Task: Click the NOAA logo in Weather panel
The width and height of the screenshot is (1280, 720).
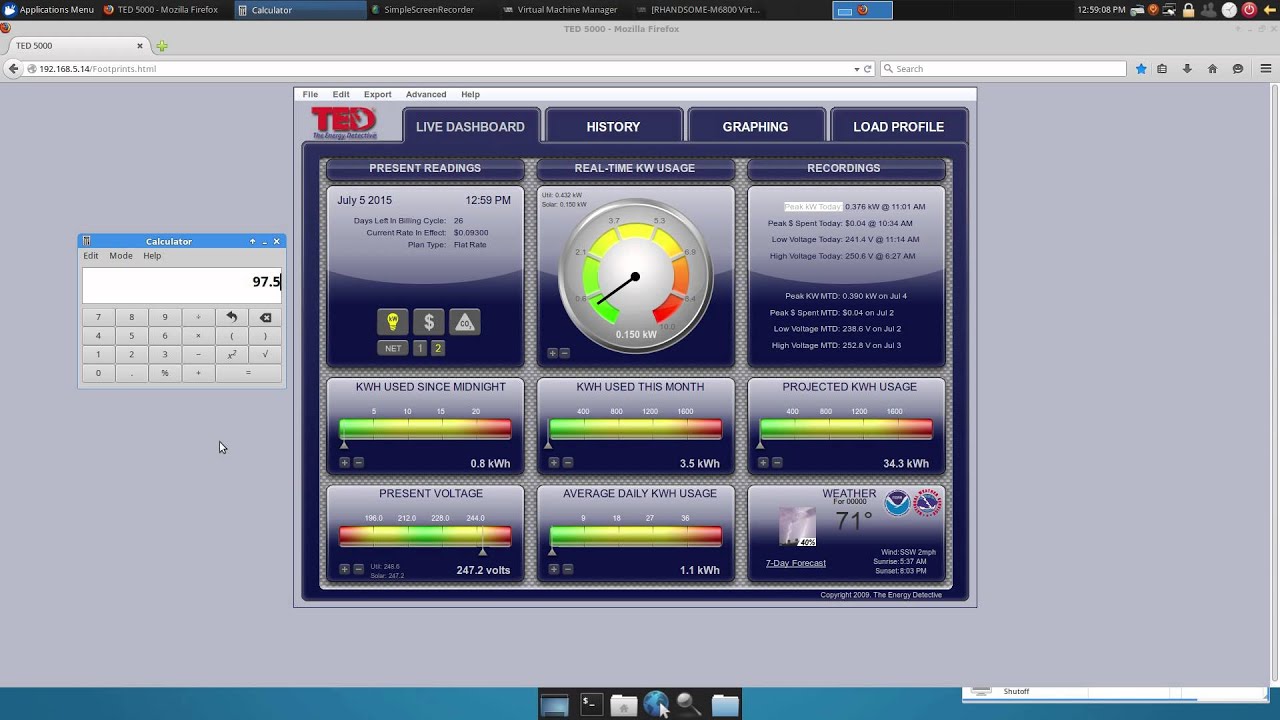Action: [897, 503]
